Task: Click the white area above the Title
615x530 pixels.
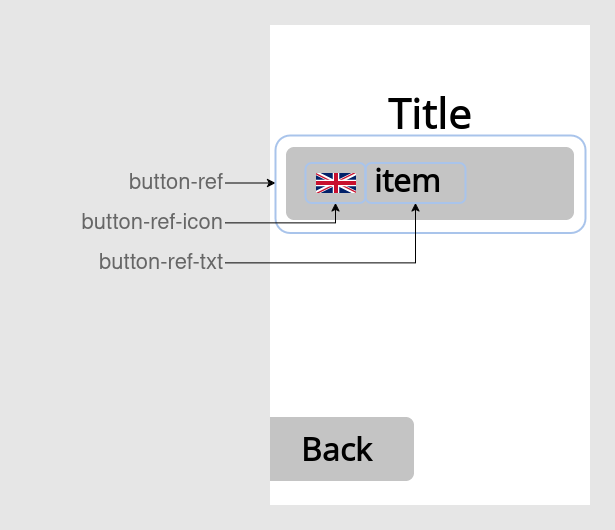Action: click(x=430, y=55)
